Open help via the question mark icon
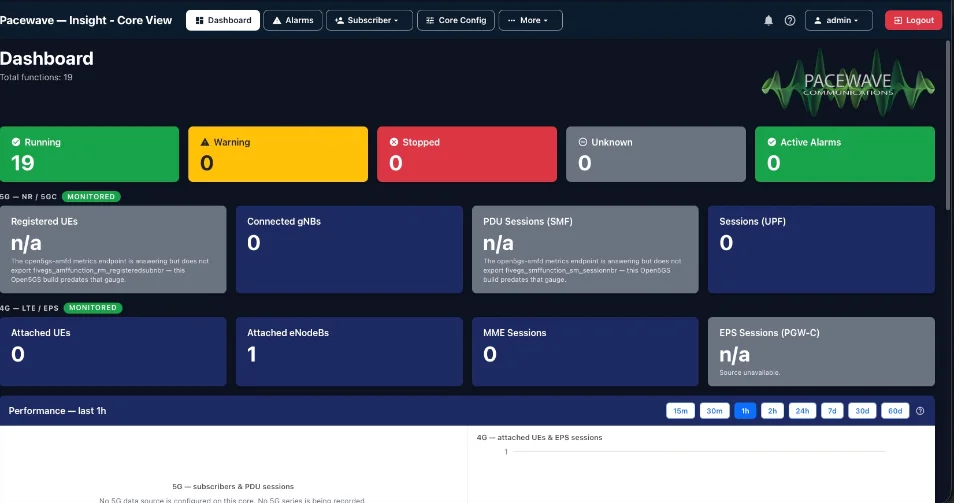The height and width of the screenshot is (503, 954). pyautogui.click(x=790, y=20)
